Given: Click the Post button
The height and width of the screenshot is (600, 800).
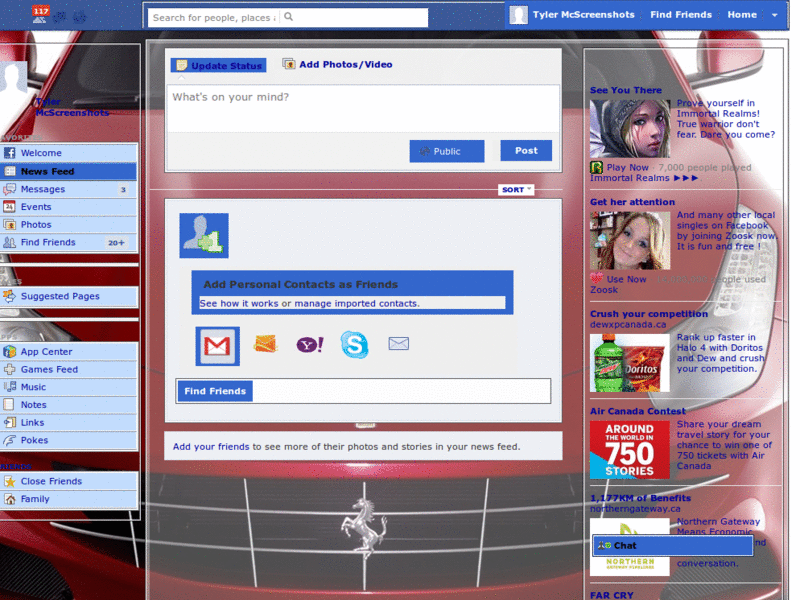Looking at the screenshot, I should point(526,151).
